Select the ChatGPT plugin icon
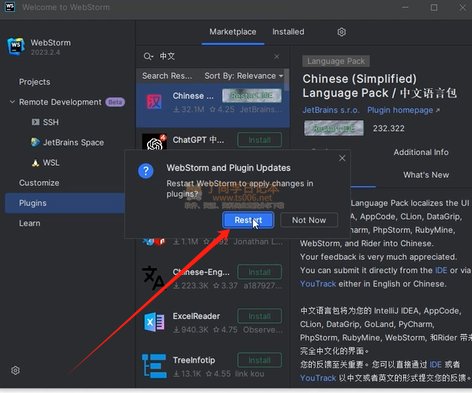Screen dimensions: 472x393 (154, 143)
